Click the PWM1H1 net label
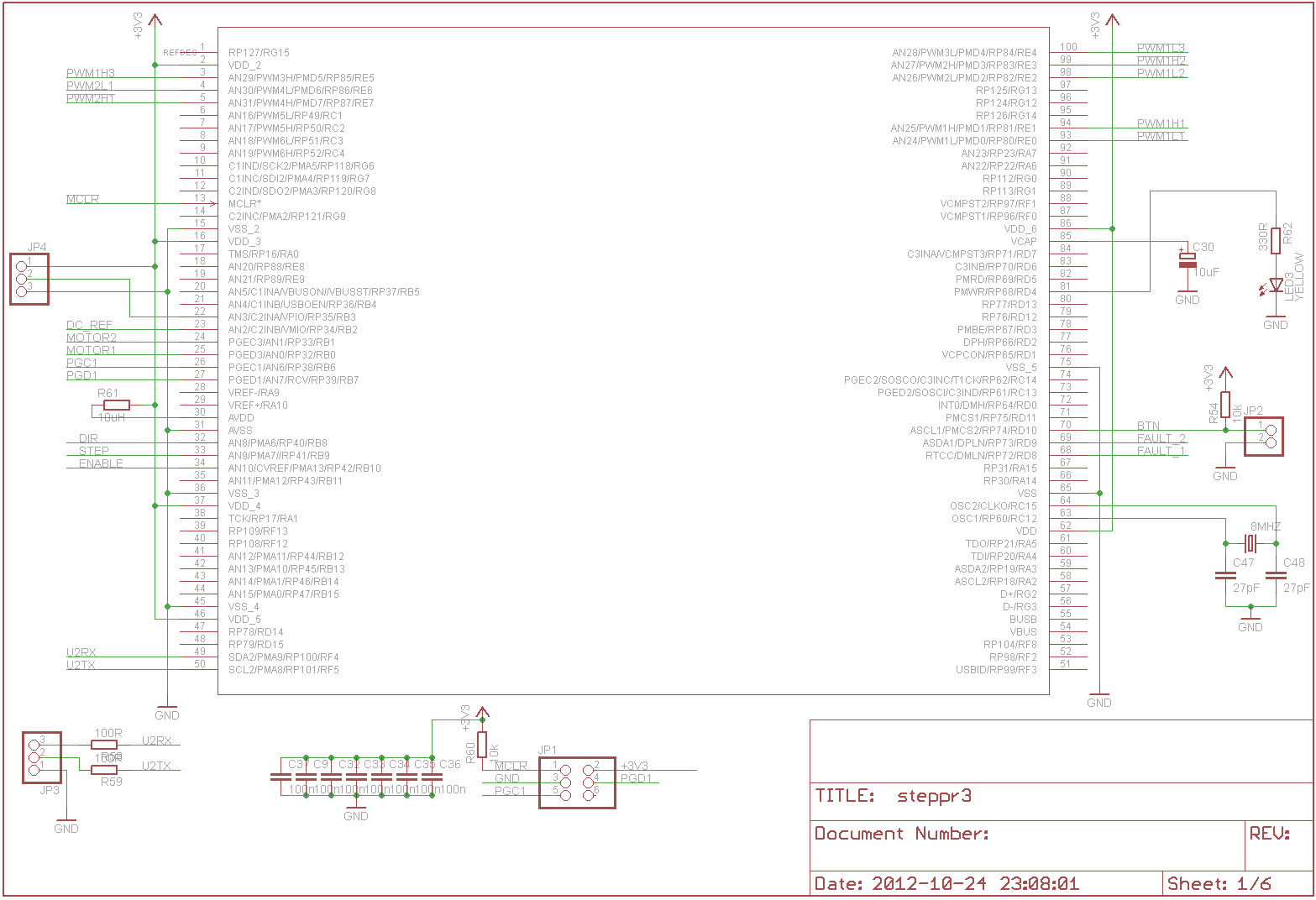The height and width of the screenshot is (900, 1316). pos(1161,123)
